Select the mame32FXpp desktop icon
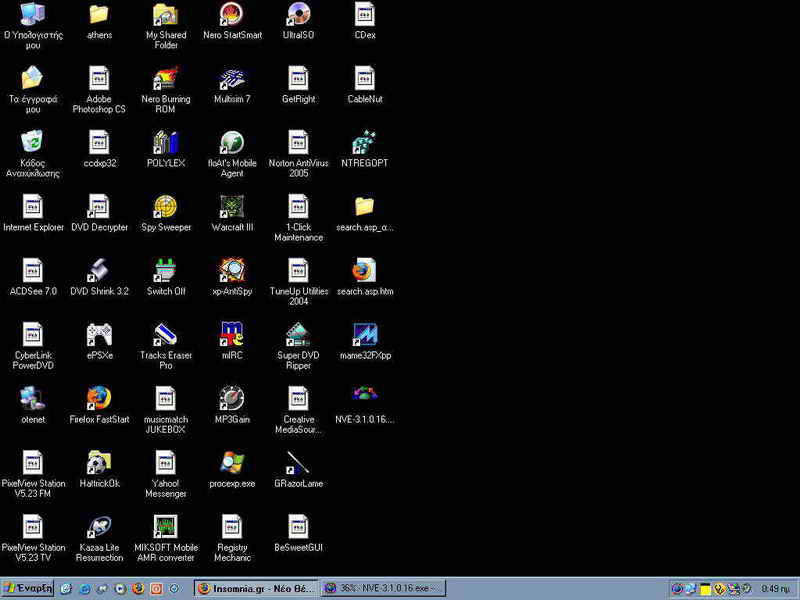800x600 pixels. (364, 335)
